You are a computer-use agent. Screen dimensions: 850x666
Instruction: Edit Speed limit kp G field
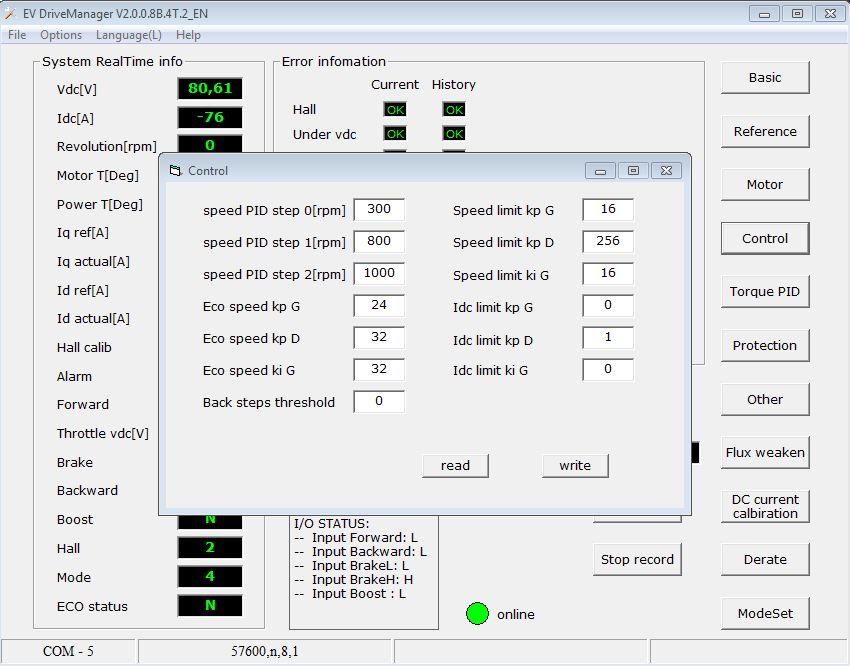608,209
